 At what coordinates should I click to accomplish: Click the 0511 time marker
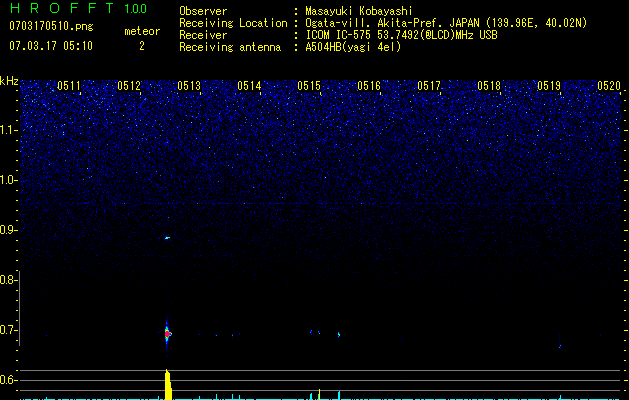[x=69, y=86]
